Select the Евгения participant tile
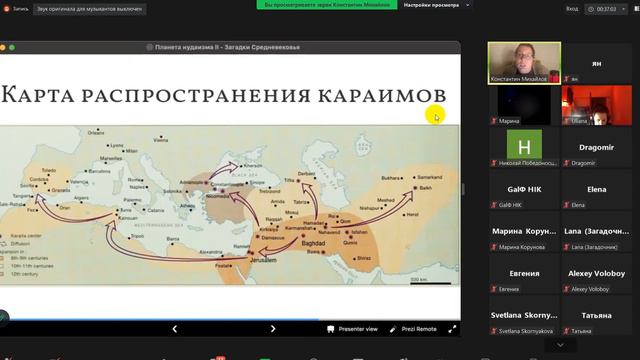 click(x=524, y=273)
